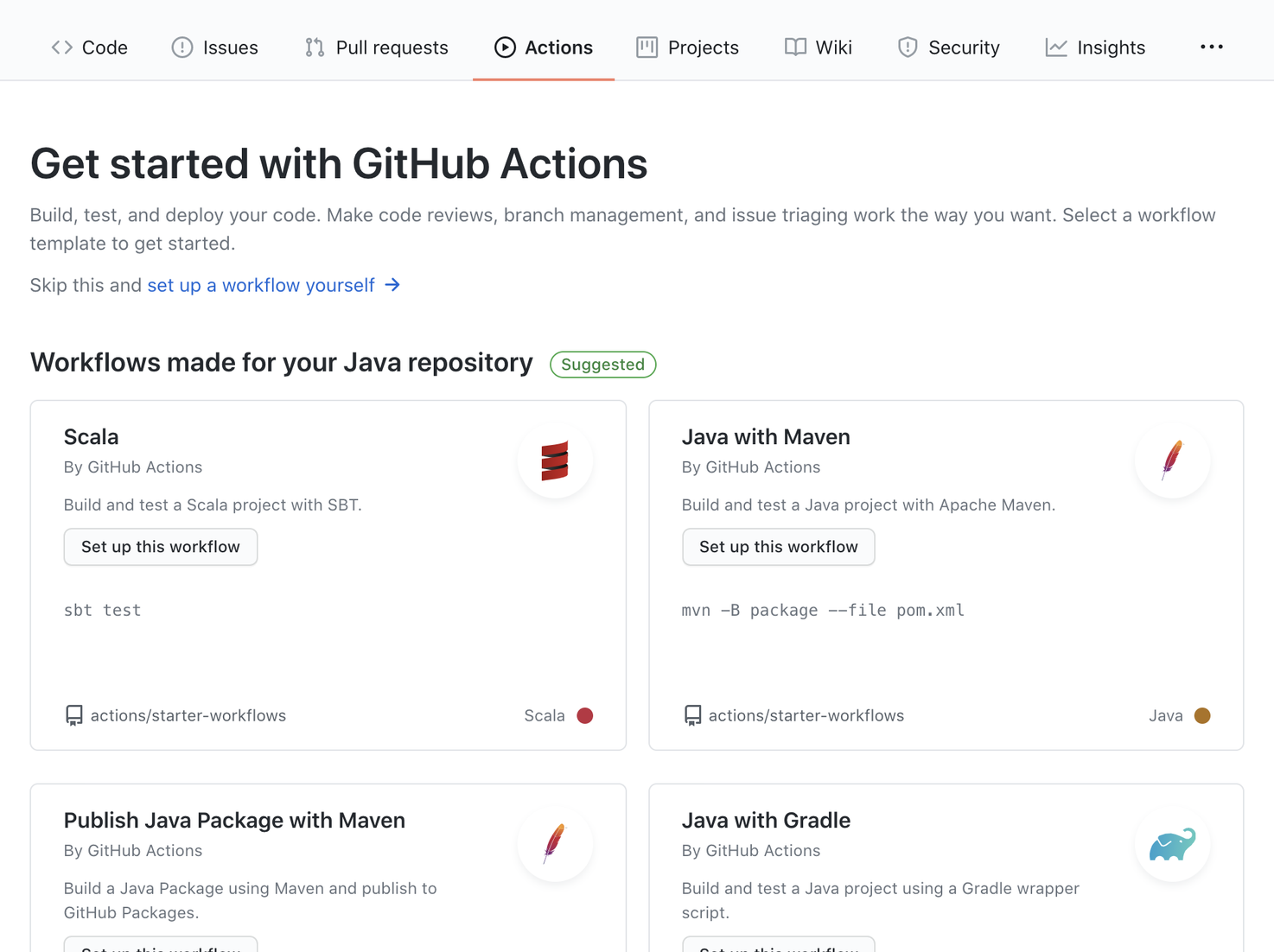Open actions/starter-workflows link in Java with Maven card
Screen dimensions: 1274x952
pyautogui.click(x=806, y=715)
